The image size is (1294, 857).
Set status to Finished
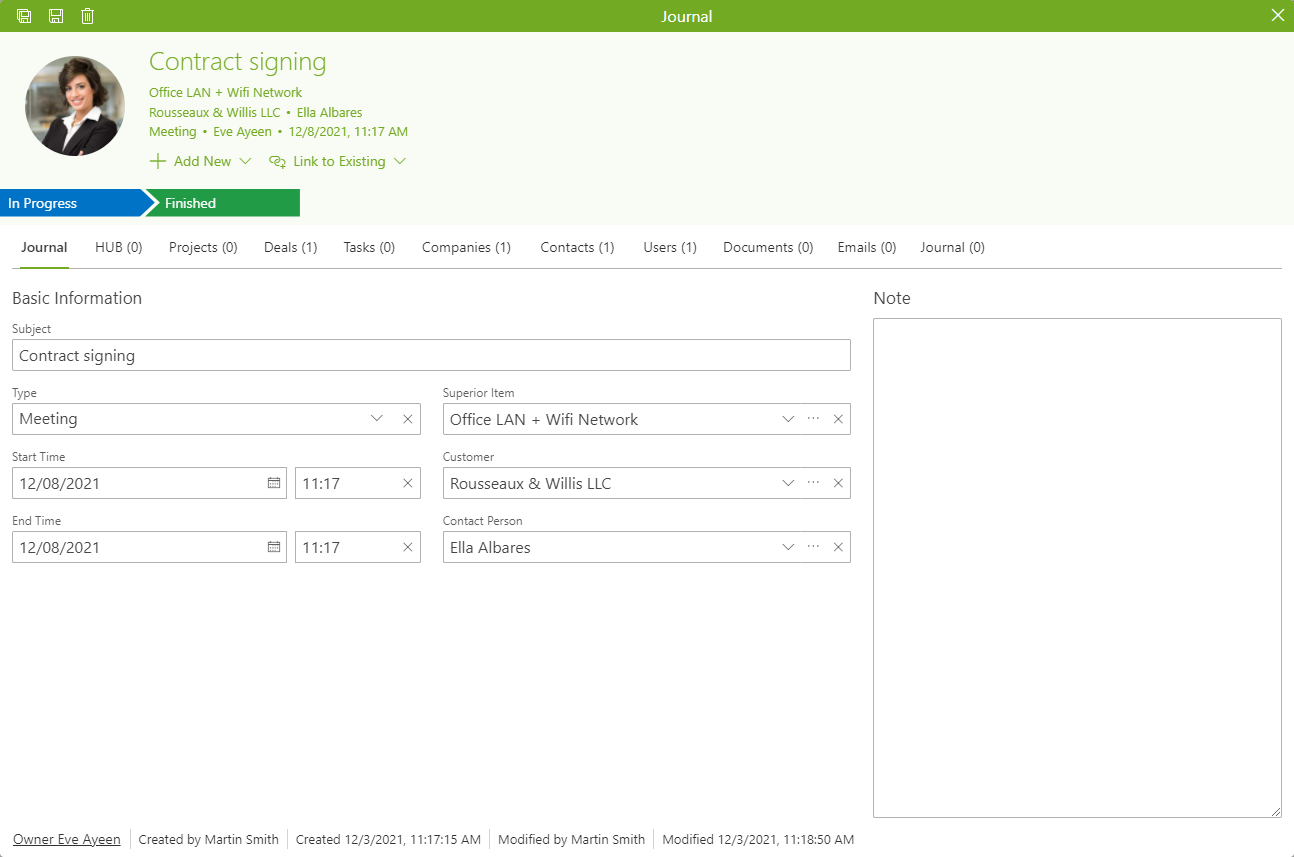click(x=222, y=203)
